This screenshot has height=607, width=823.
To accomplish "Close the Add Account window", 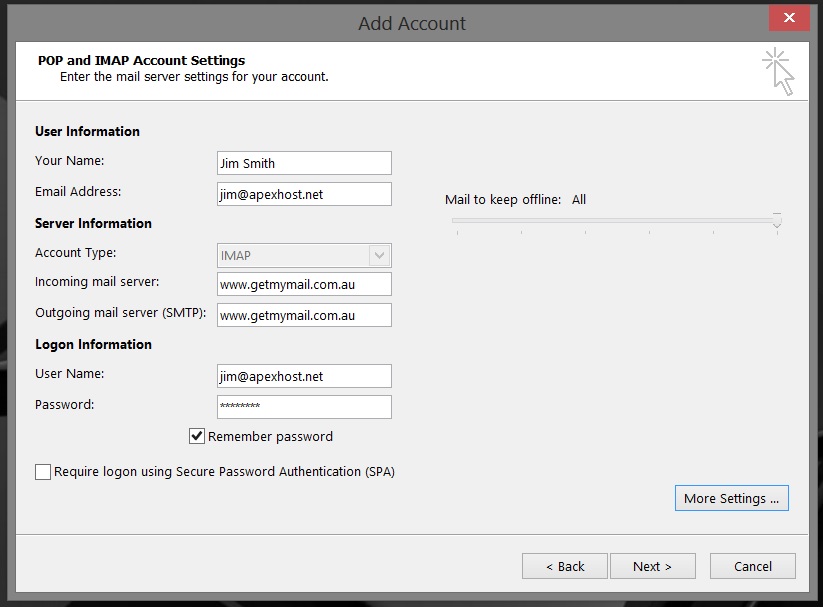I will [789, 17].
